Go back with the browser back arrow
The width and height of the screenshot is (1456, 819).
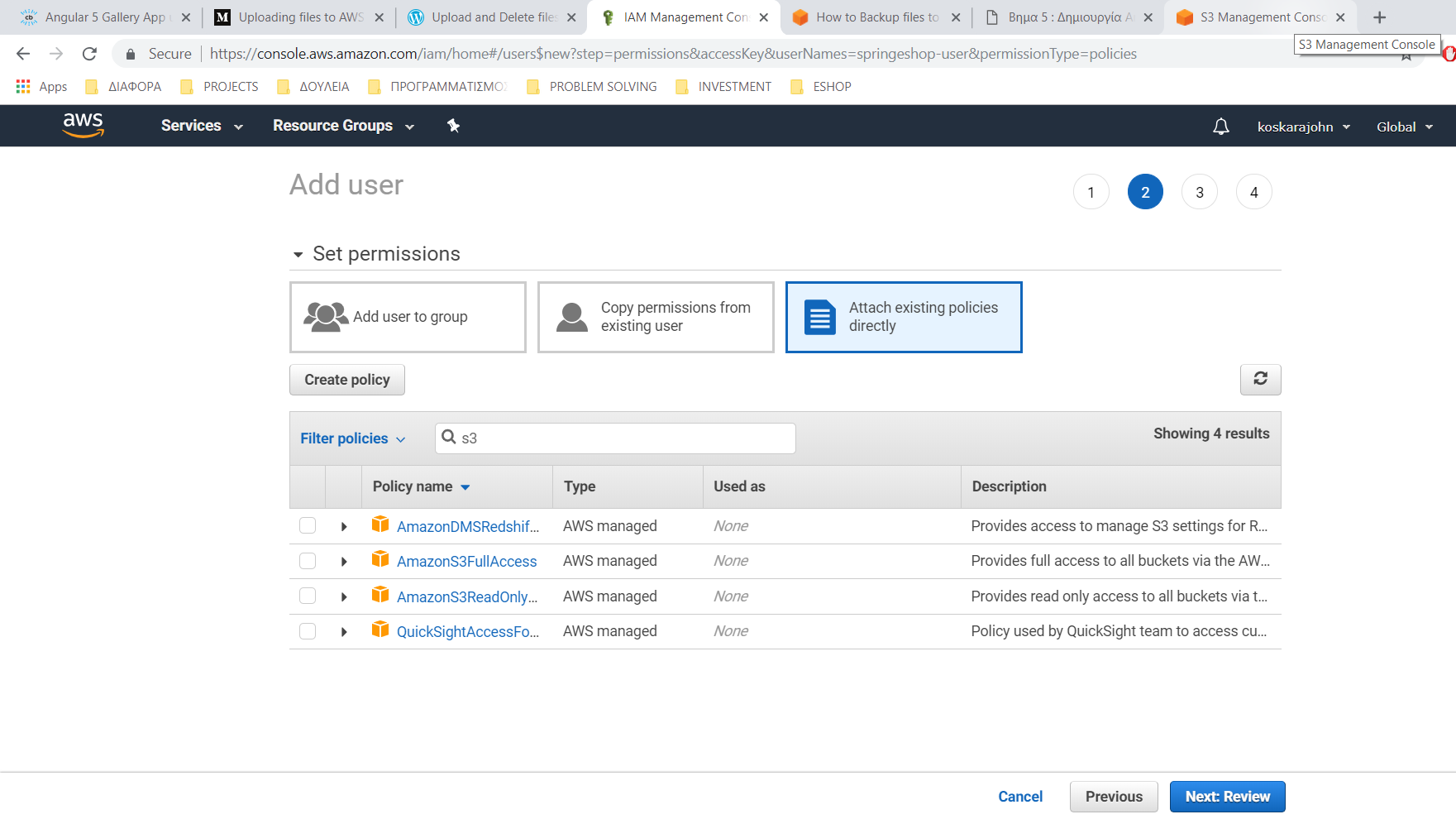point(23,54)
